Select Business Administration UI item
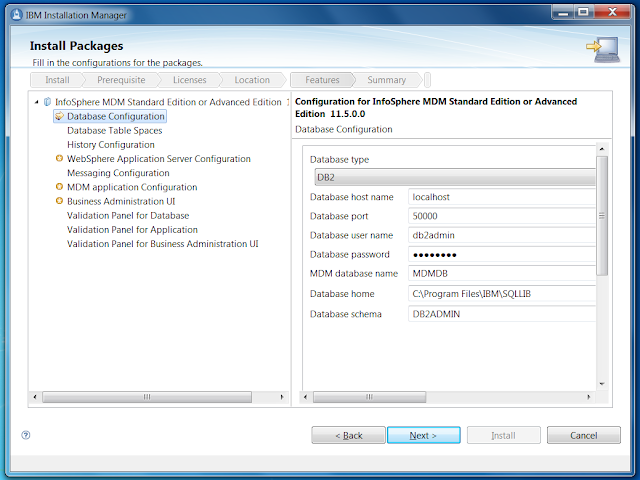 coord(121,201)
